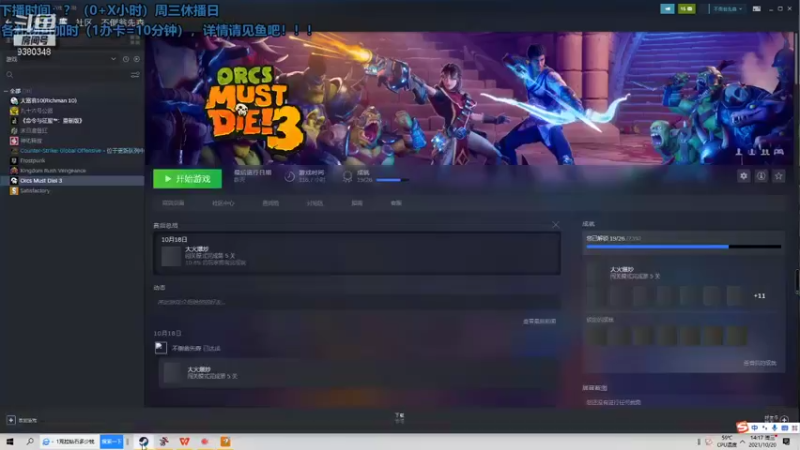This screenshot has width=800, height=450.
Task: Open Windows Start menu
Action: (x=9, y=441)
